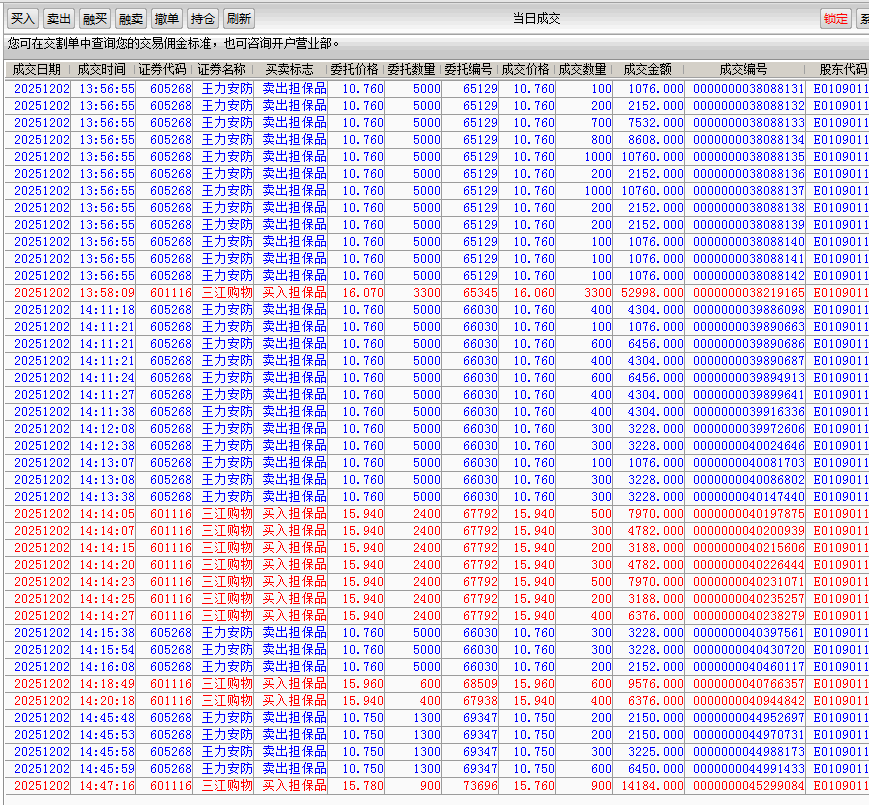Select the order number 65345 cell
The height and width of the screenshot is (805, 869).
click(480, 293)
